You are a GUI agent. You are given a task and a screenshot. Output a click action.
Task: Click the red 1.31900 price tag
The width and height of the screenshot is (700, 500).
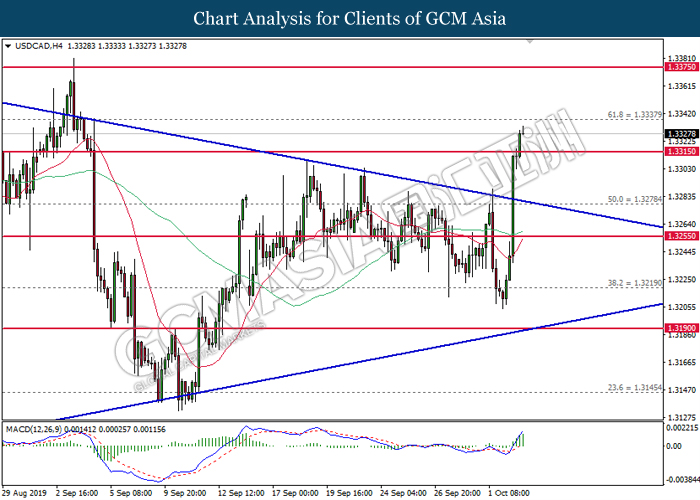[x=680, y=328]
